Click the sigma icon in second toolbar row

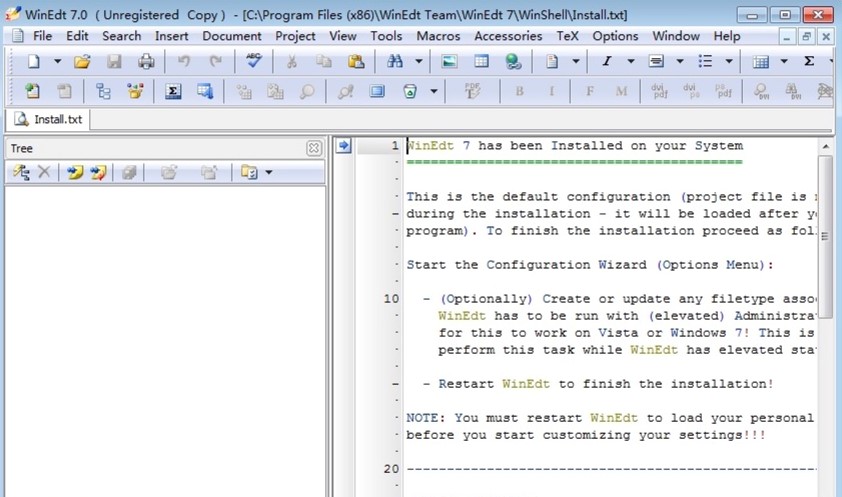pos(172,92)
